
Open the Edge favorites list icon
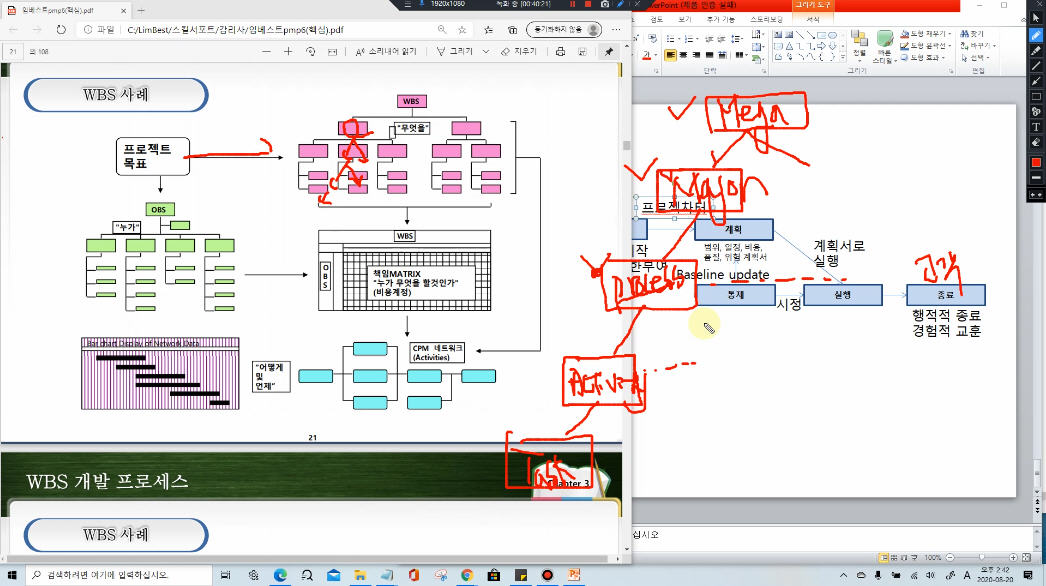pyautogui.click(x=488, y=29)
